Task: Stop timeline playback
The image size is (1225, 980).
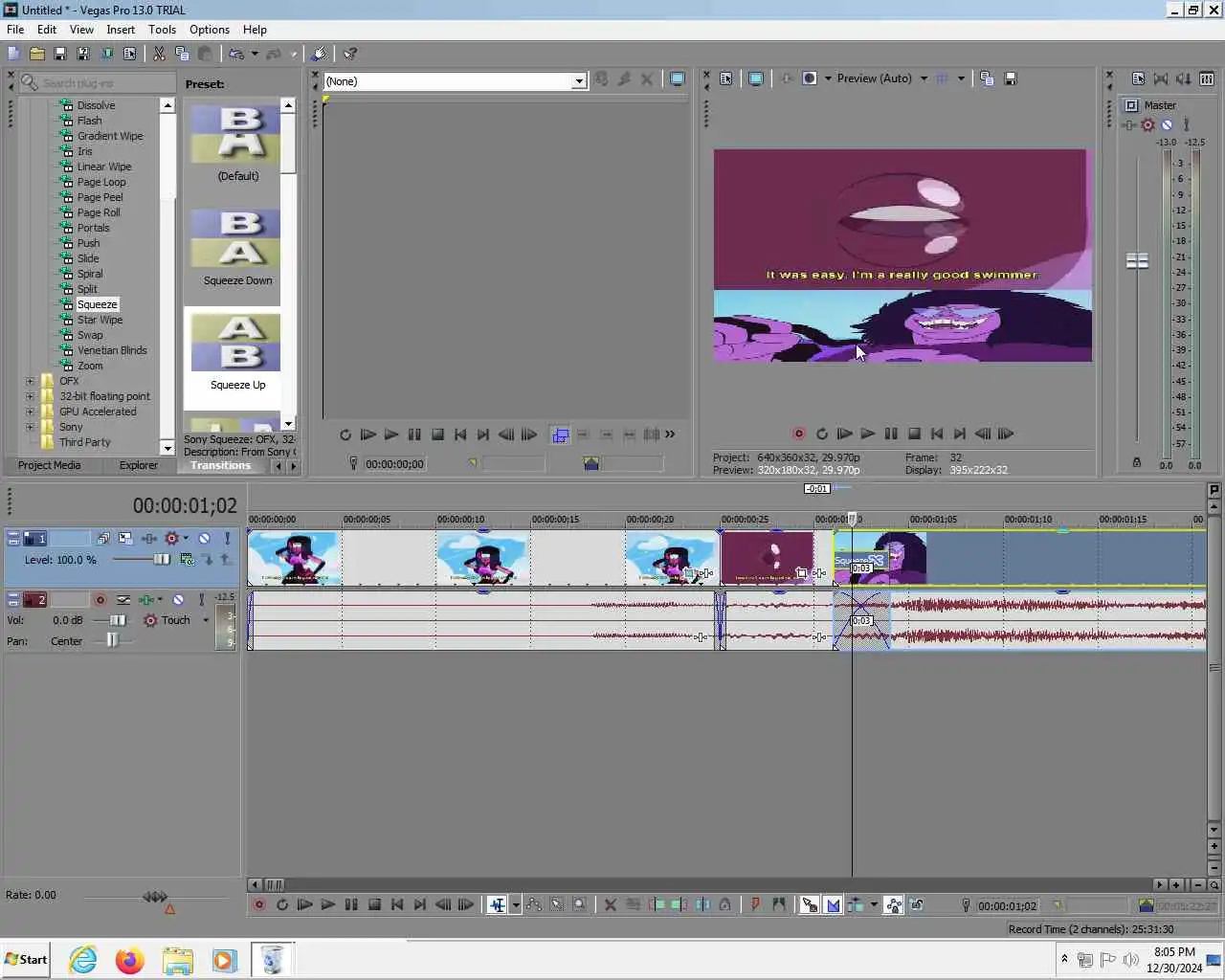Action: [374, 904]
